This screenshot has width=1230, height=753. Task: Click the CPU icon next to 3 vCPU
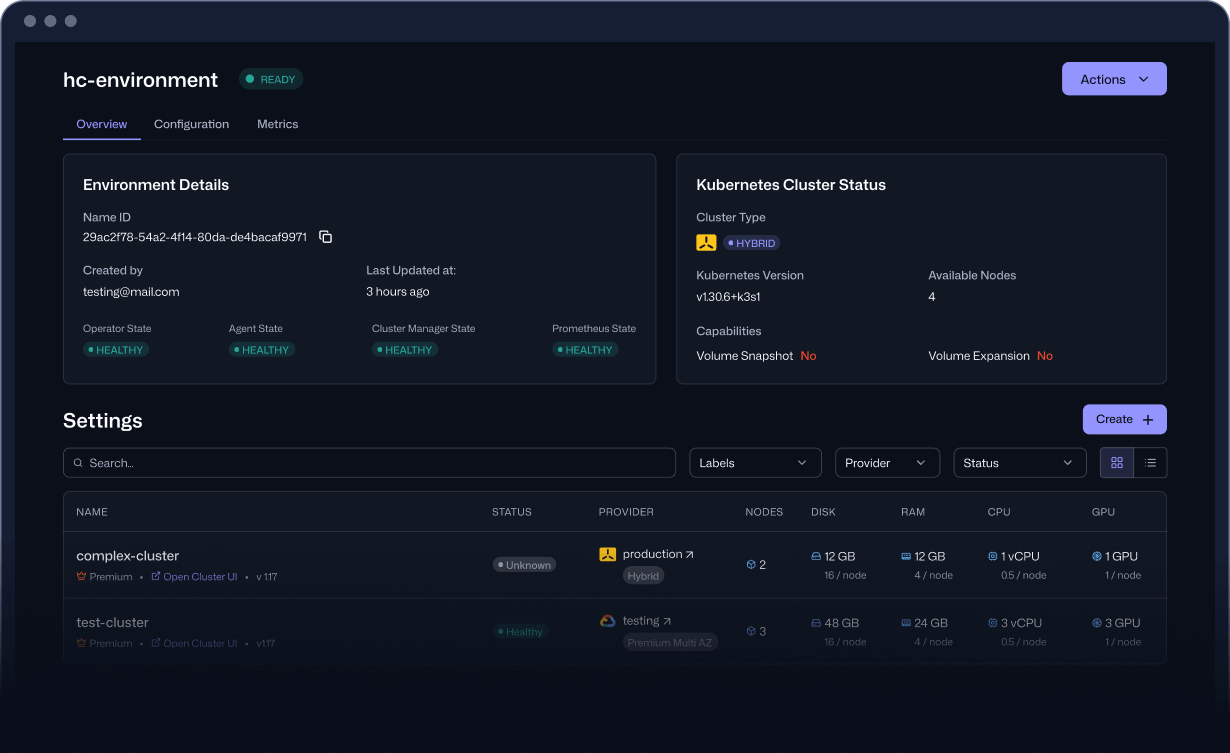click(x=993, y=623)
